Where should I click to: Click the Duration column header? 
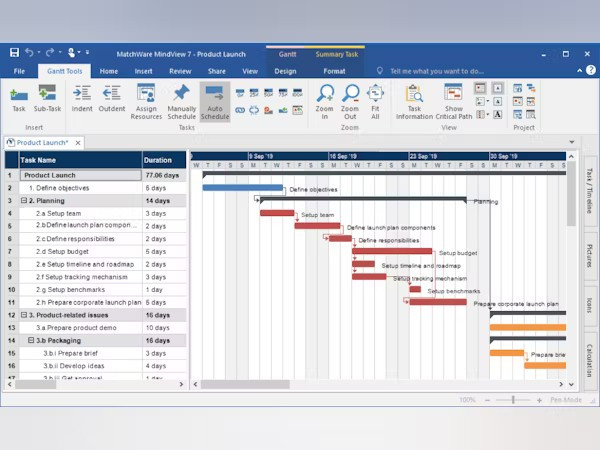pos(164,160)
